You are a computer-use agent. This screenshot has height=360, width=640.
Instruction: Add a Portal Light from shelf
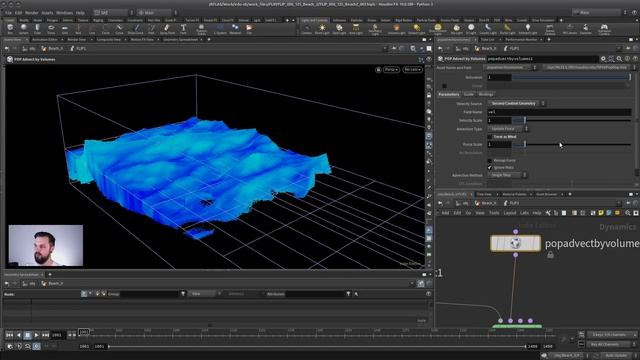[x=507, y=29]
